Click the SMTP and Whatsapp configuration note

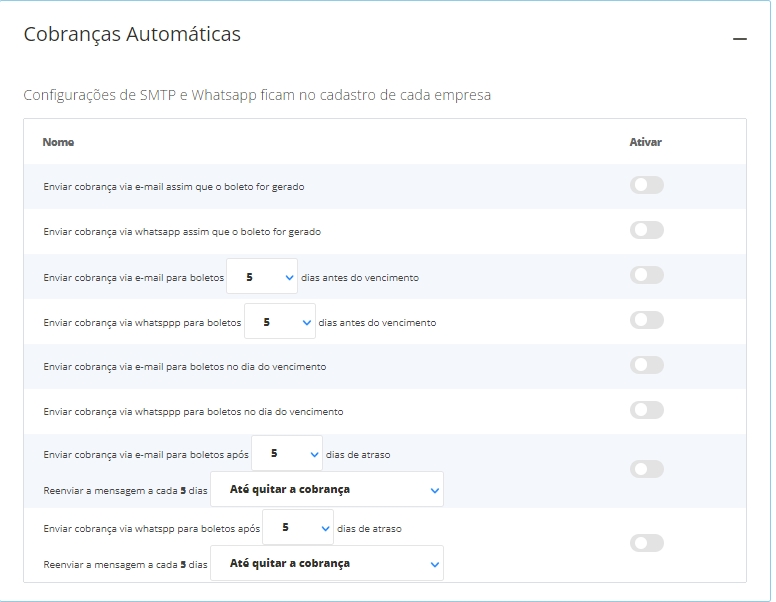click(x=257, y=95)
